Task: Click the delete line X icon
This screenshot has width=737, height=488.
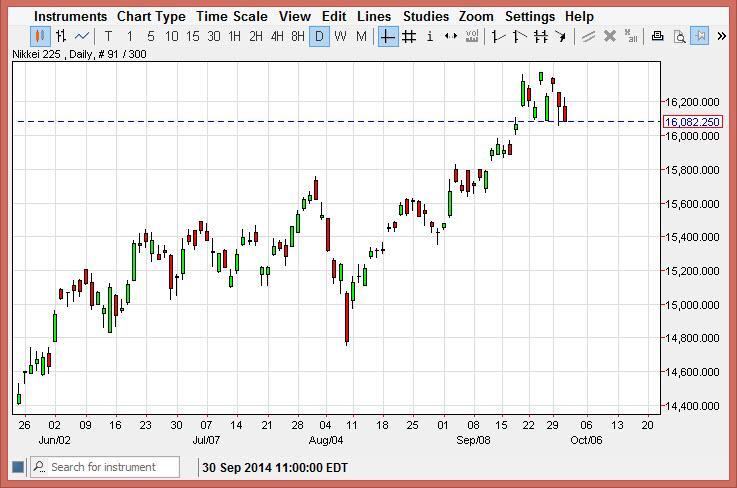Action: coord(609,37)
